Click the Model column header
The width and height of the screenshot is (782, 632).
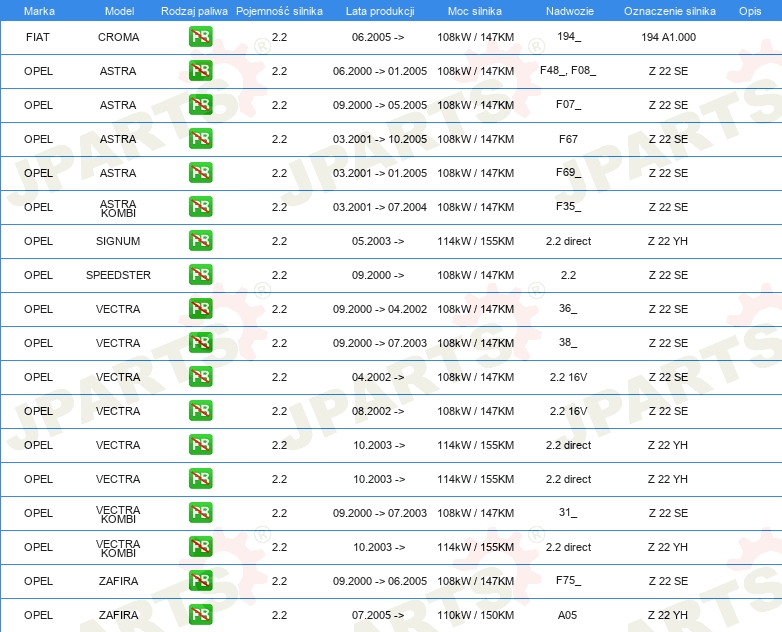point(119,11)
